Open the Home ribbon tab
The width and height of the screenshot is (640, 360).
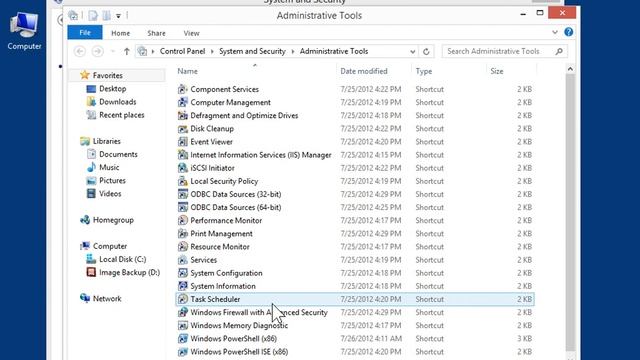120,33
